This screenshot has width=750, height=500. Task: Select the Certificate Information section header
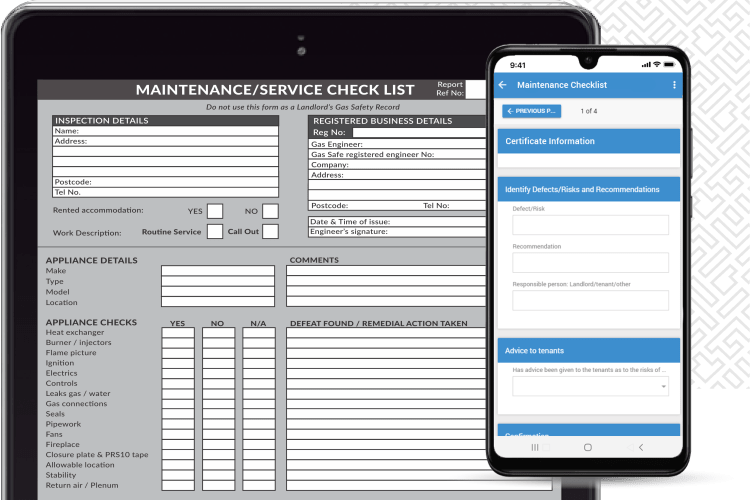588,141
